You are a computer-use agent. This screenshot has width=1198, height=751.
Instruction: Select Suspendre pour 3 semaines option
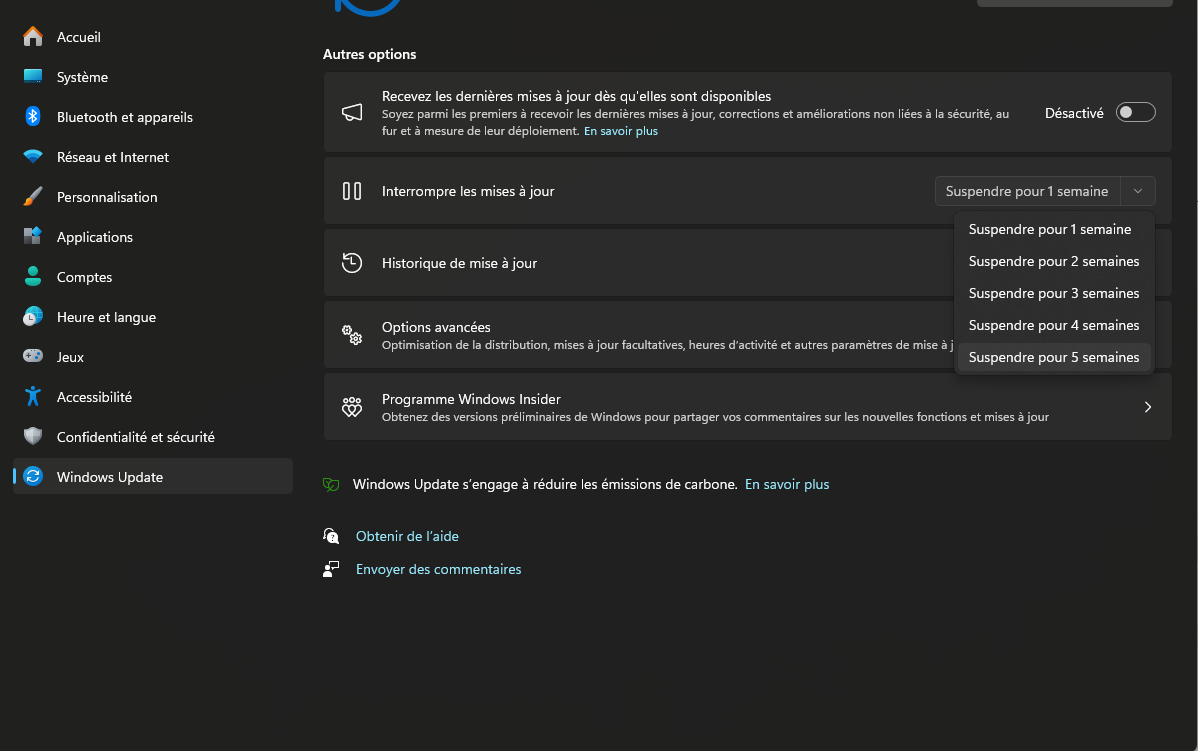tap(1054, 293)
